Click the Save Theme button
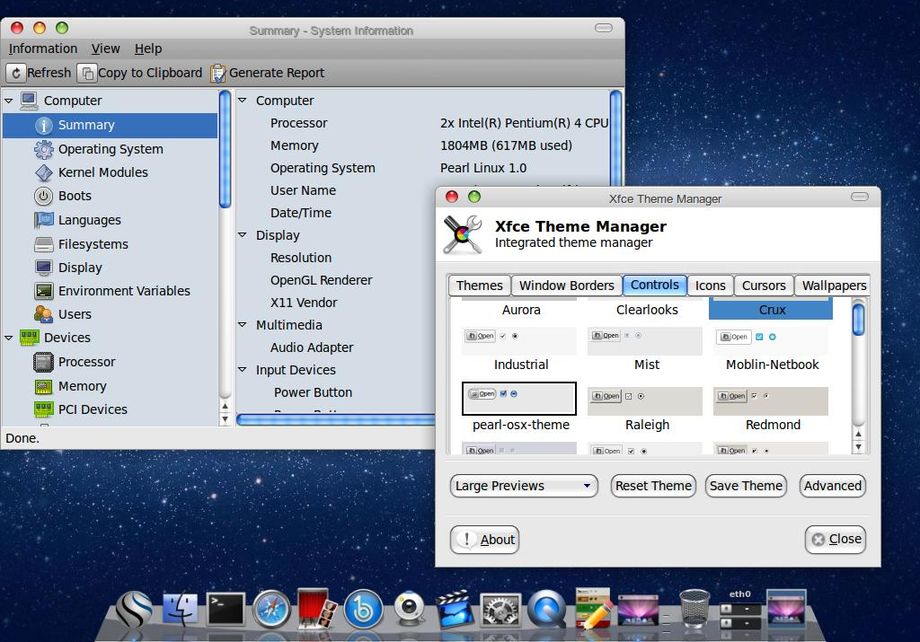 pos(746,486)
